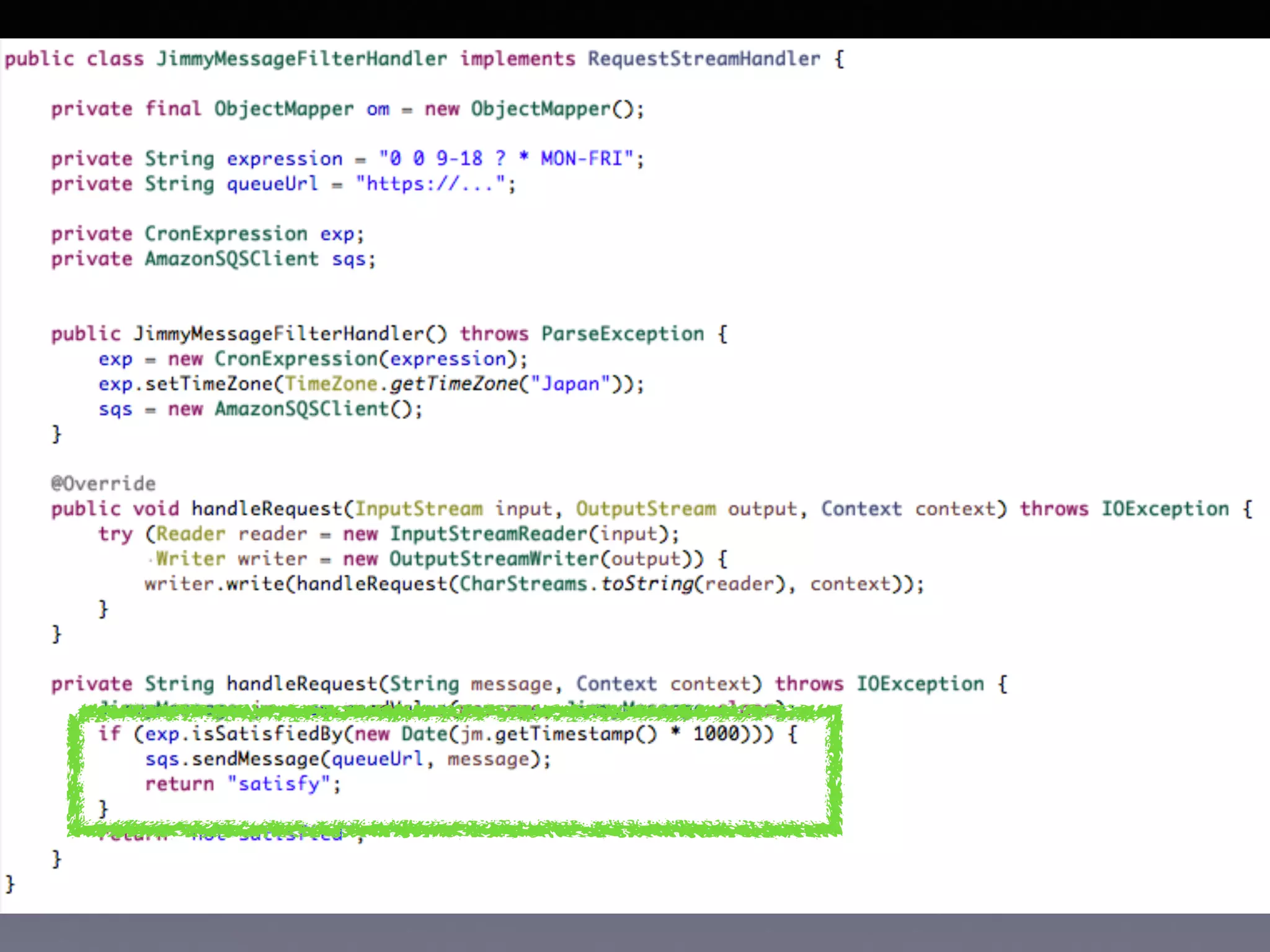Click the cron expression string "0 0 9-18 ? * MON-FRI"
The width and height of the screenshot is (1270, 952).
tap(506, 159)
